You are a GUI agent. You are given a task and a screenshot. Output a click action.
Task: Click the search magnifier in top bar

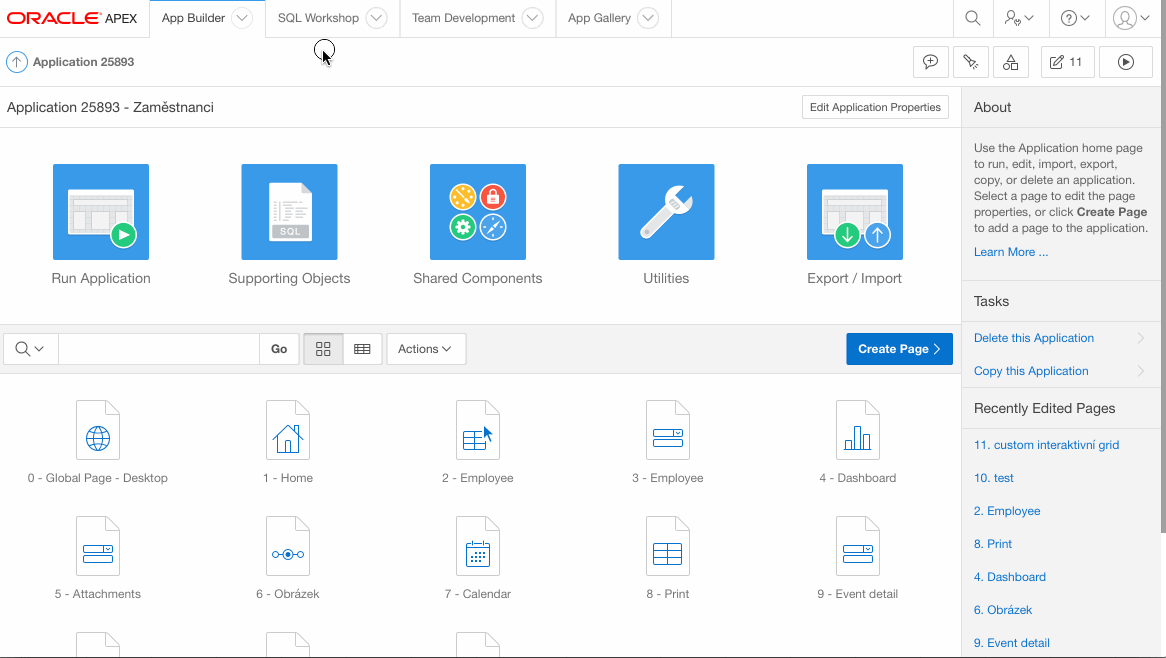(972, 18)
